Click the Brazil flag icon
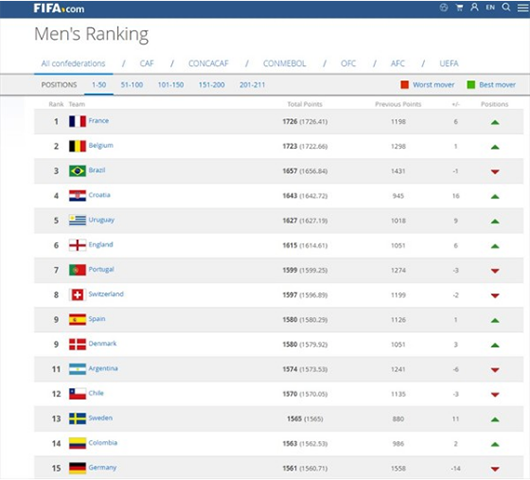 click(x=77, y=171)
